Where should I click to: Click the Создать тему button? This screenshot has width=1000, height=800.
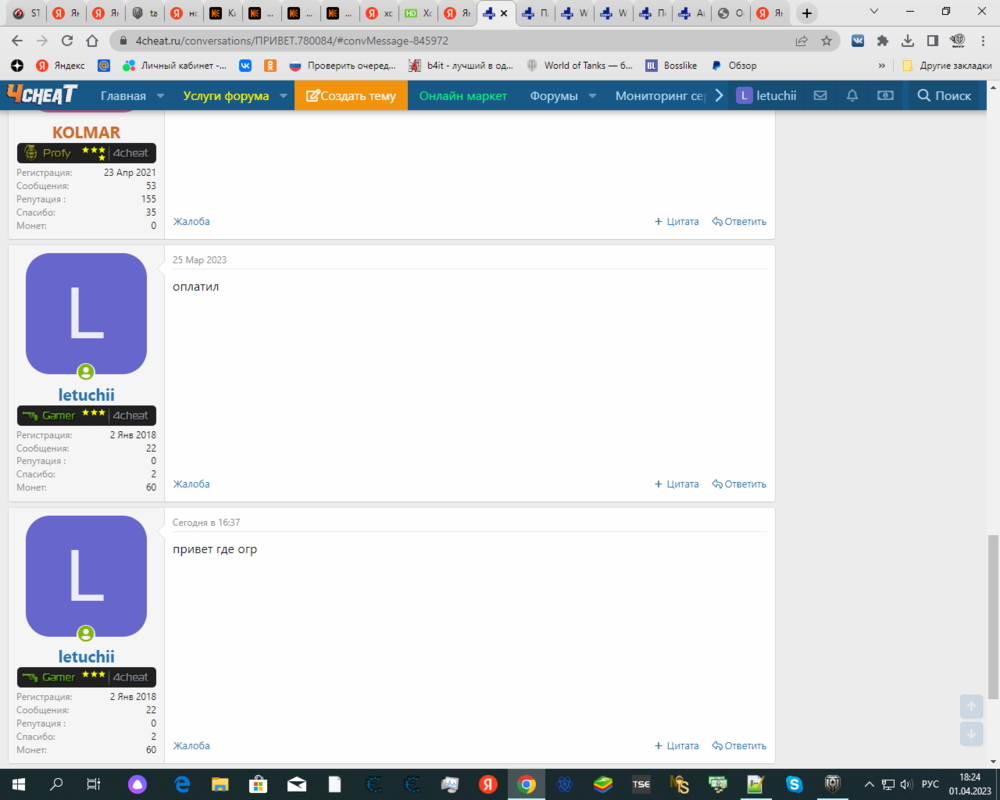tap(351, 96)
